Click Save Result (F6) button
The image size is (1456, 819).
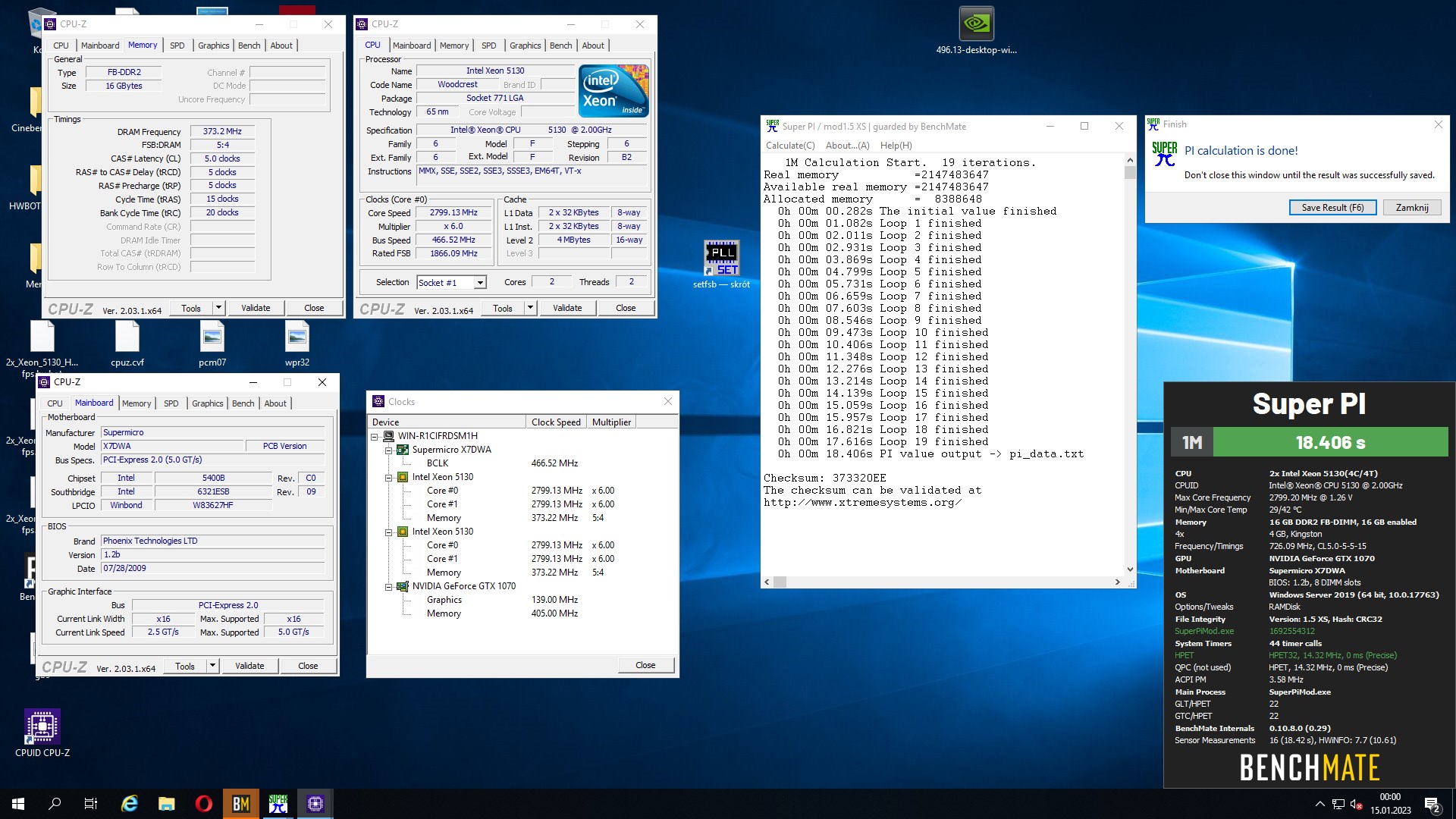click(1332, 208)
